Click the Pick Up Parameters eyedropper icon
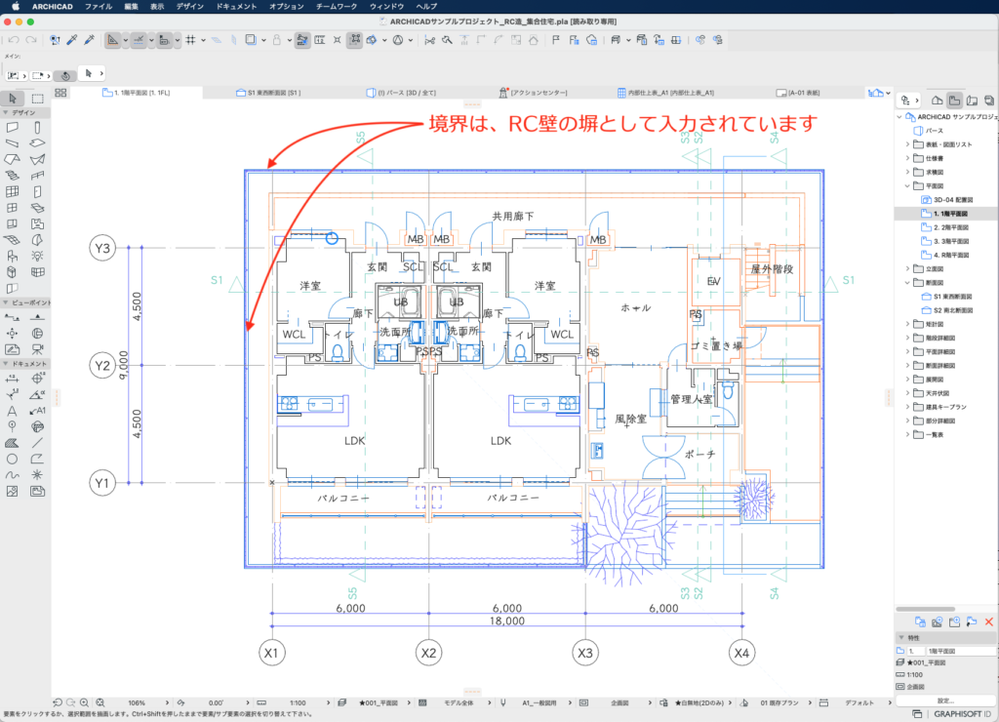This screenshot has height=722, width=999. 72,40
